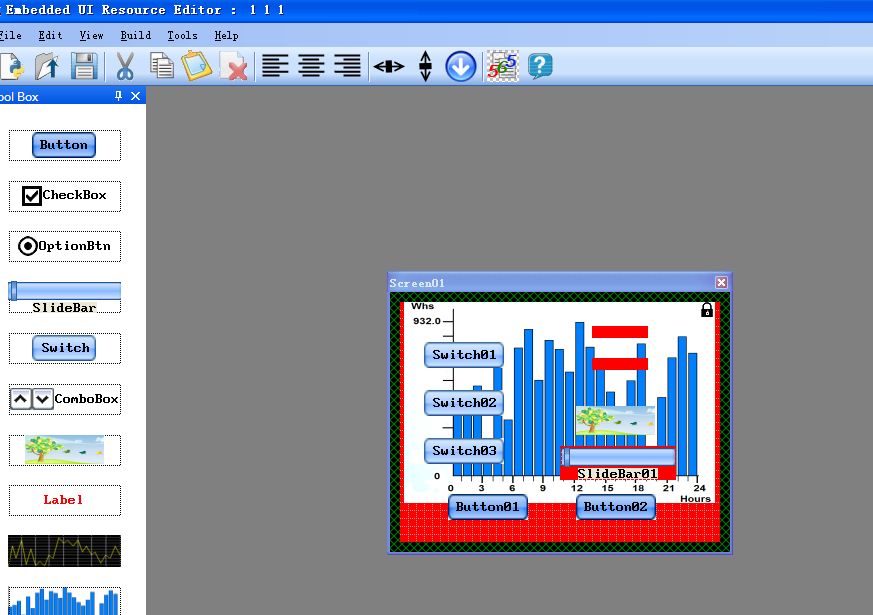The width and height of the screenshot is (873, 615).
Task: Select the CheckBox widget in Tool Box
Action: point(64,195)
